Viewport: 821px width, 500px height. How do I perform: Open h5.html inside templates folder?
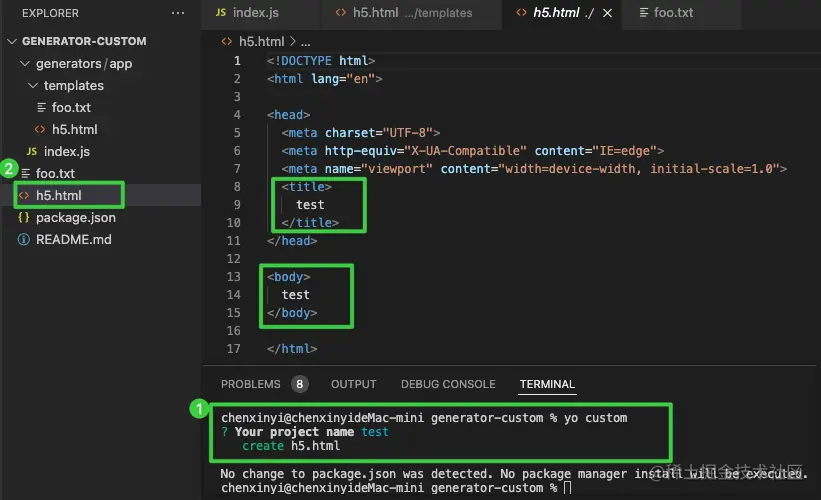(74, 129)
